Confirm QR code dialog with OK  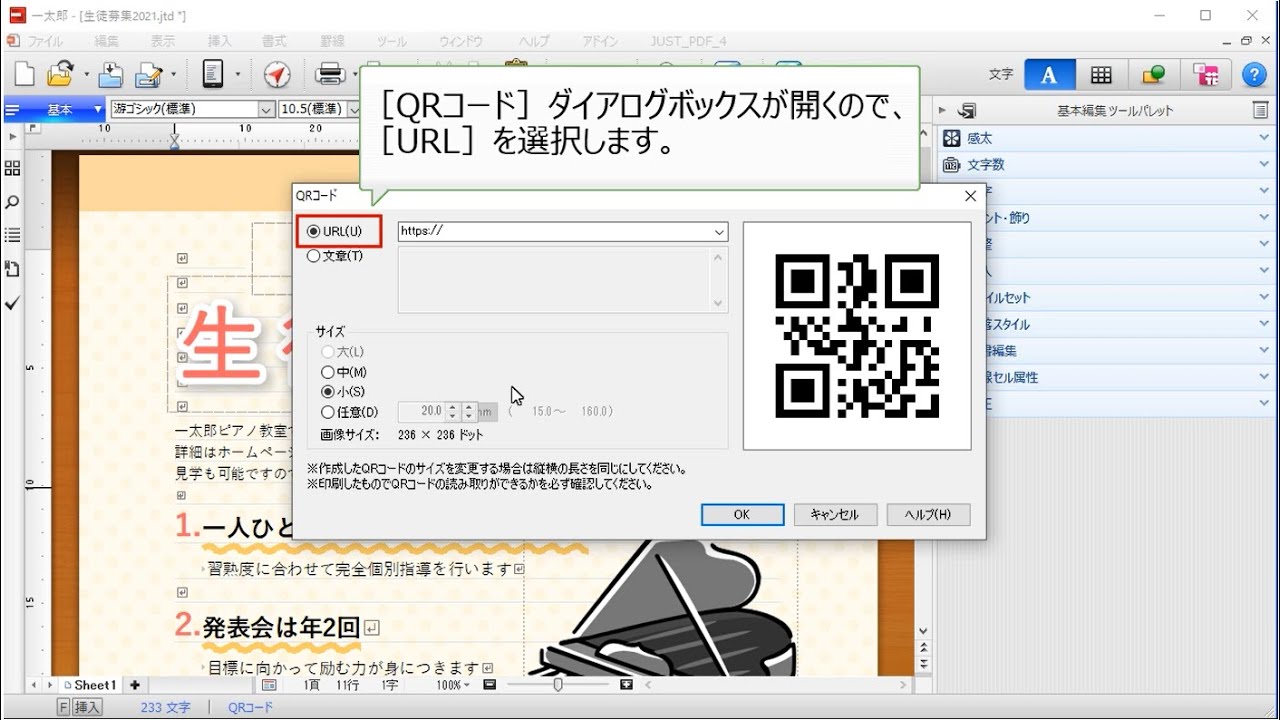[742, 515]
